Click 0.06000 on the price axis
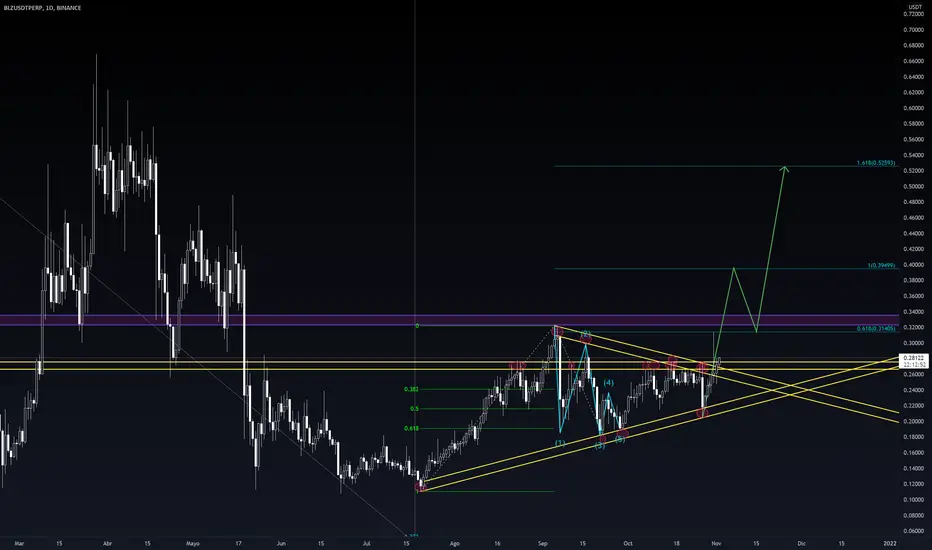Image resolution: width=932 pixels, height=550 pixels. pyautogui.click(x=913, y=531)
